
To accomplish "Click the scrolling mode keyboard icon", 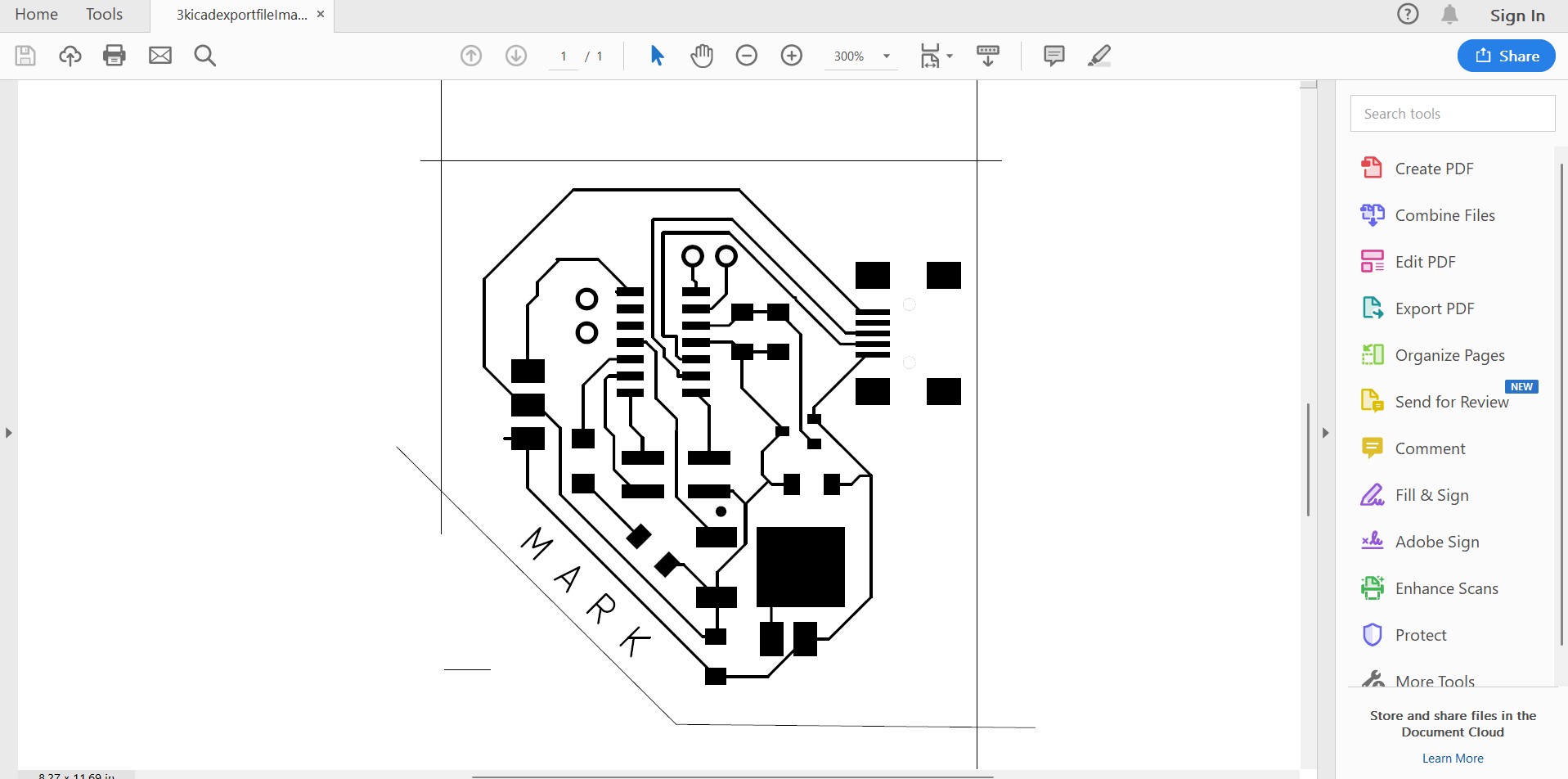I will coord(988,56).
